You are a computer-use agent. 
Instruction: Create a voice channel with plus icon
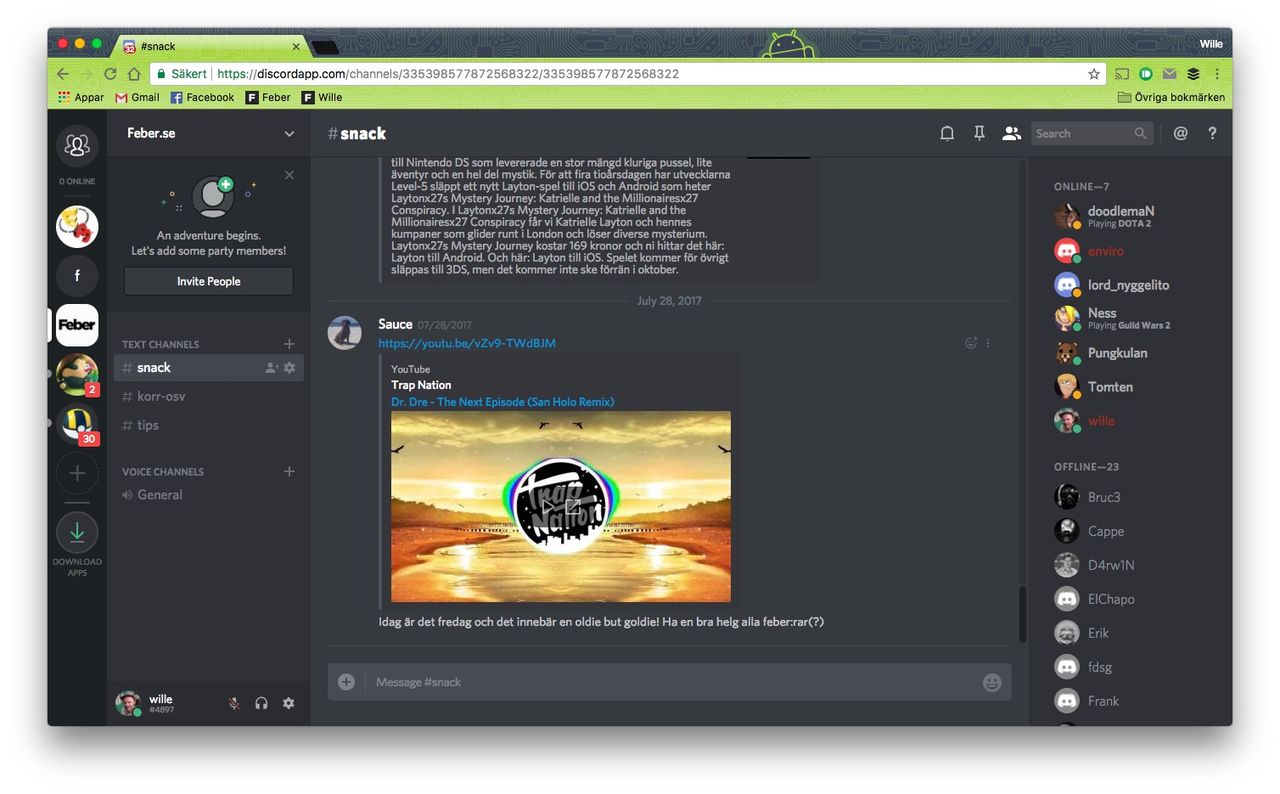289,471
